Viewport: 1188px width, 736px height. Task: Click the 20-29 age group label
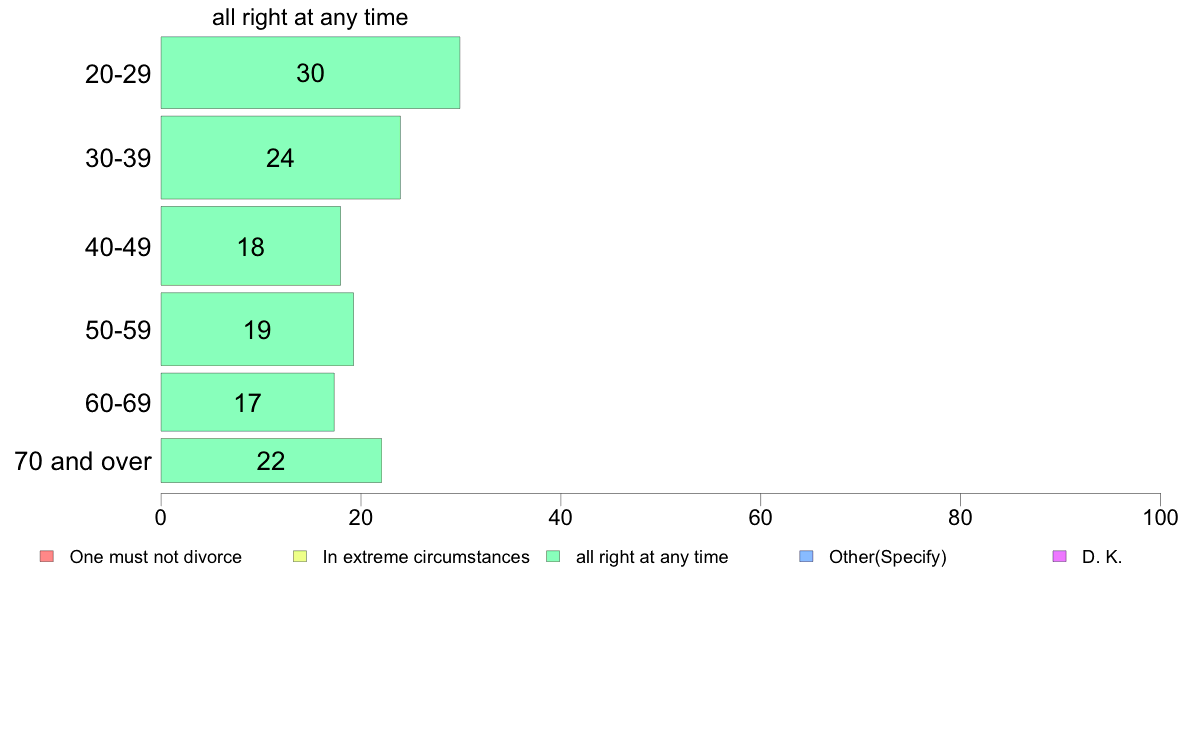[118, 74]
